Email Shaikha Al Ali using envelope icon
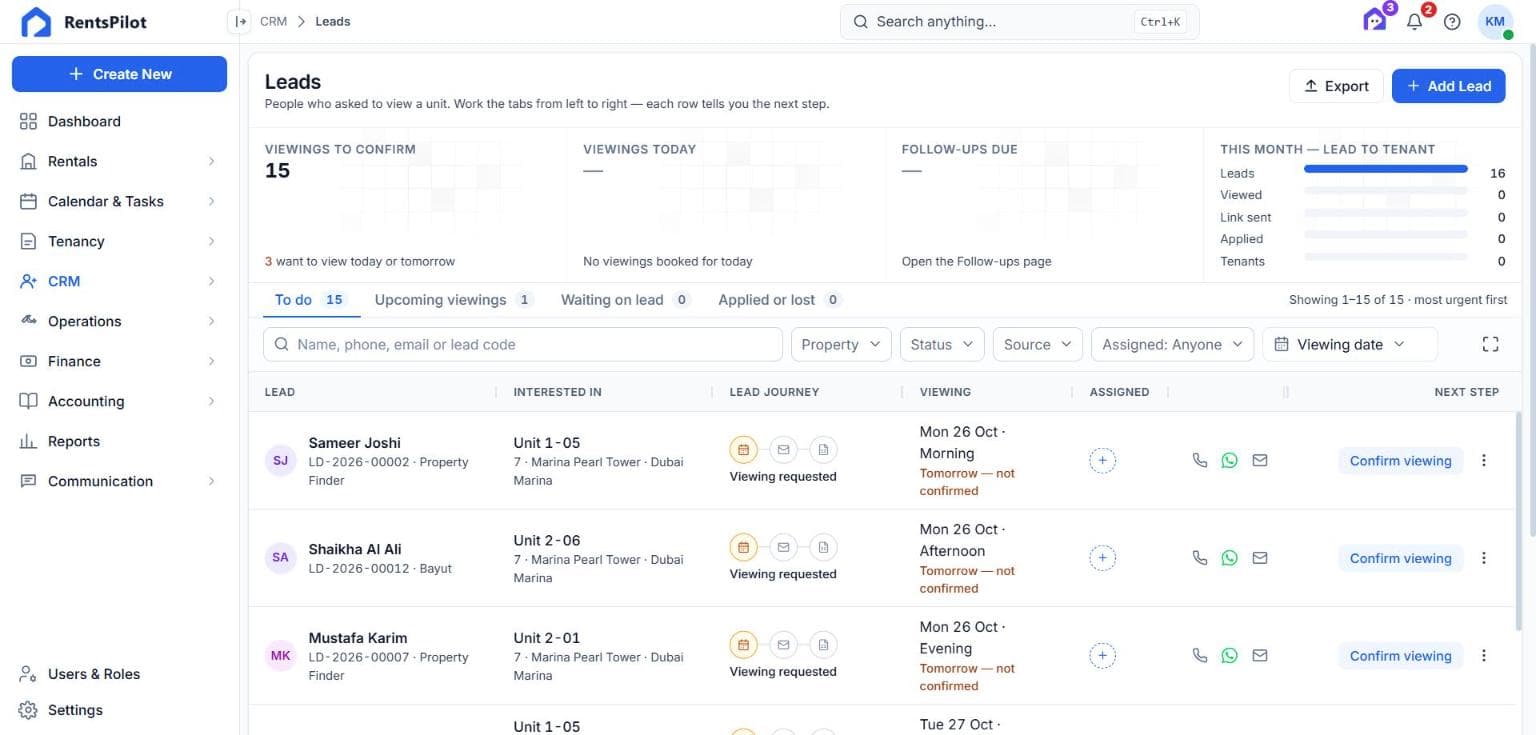 [1260, 558]
